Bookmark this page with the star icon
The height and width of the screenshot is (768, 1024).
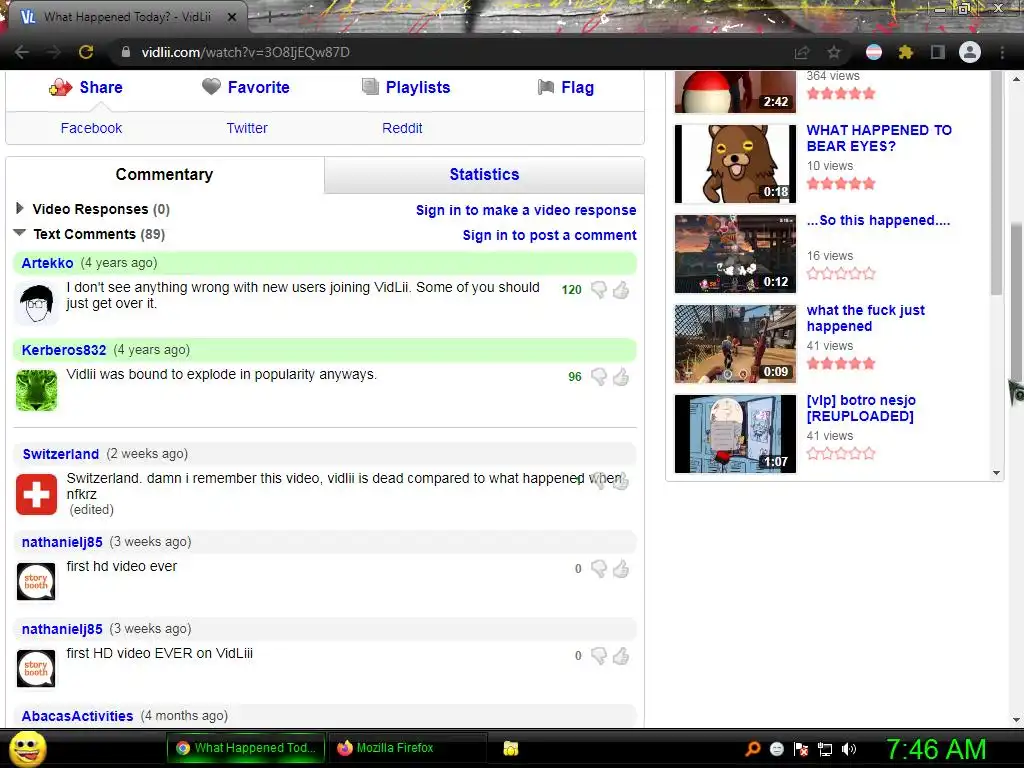click(x=834, y=52)
